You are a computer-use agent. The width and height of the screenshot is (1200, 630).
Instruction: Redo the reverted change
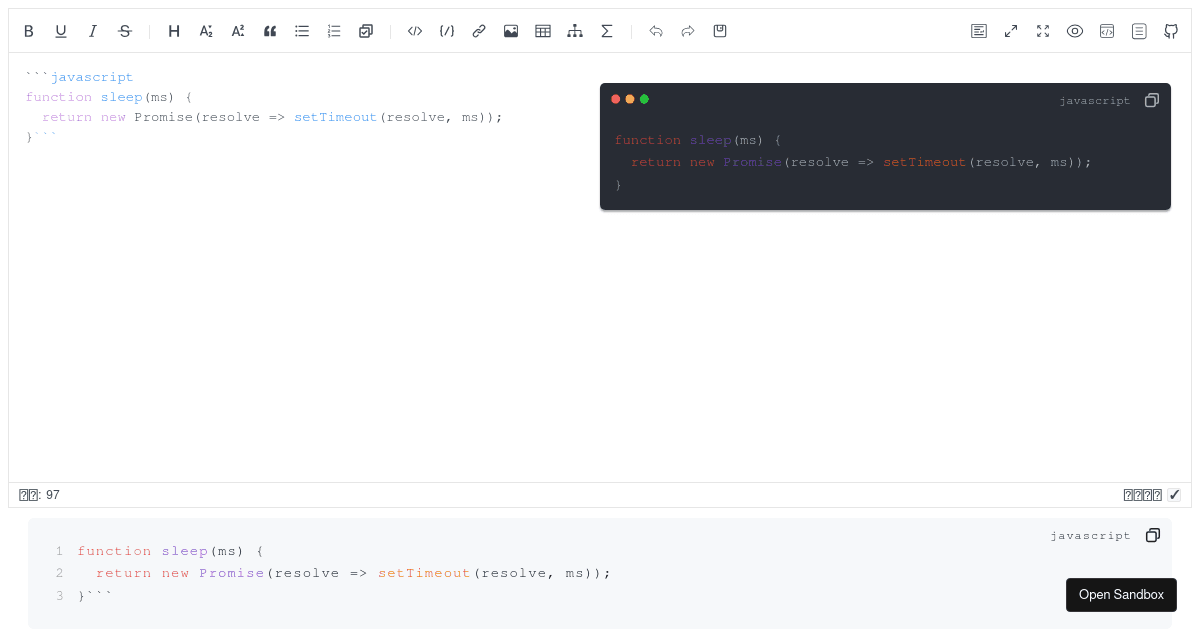coord(687,31)
